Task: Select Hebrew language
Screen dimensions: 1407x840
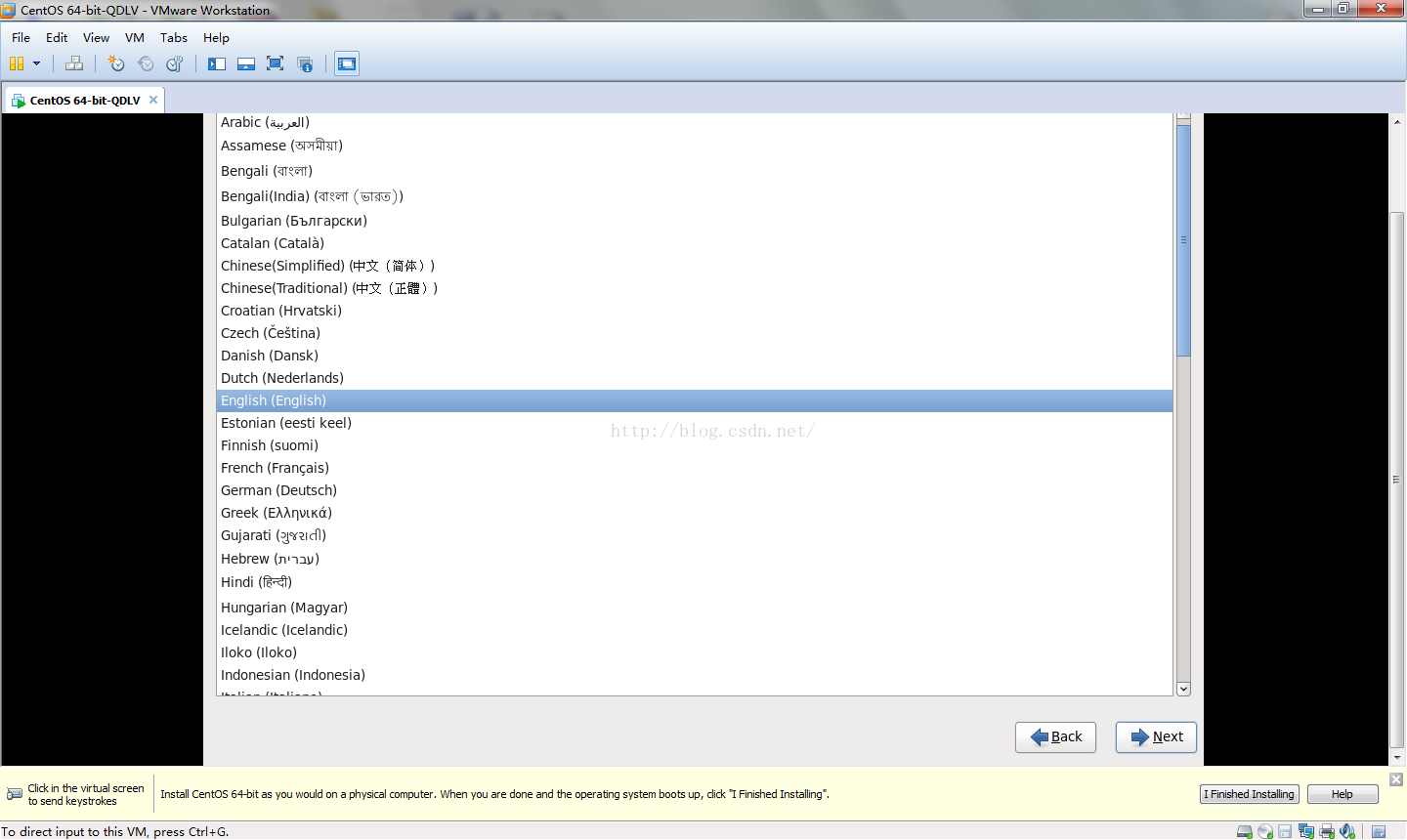Action: pos(694,559)
